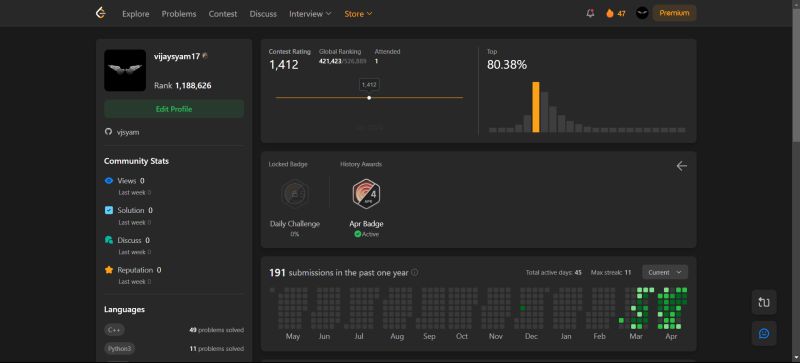Click the info icon beside submissions count

pos(415,273)
